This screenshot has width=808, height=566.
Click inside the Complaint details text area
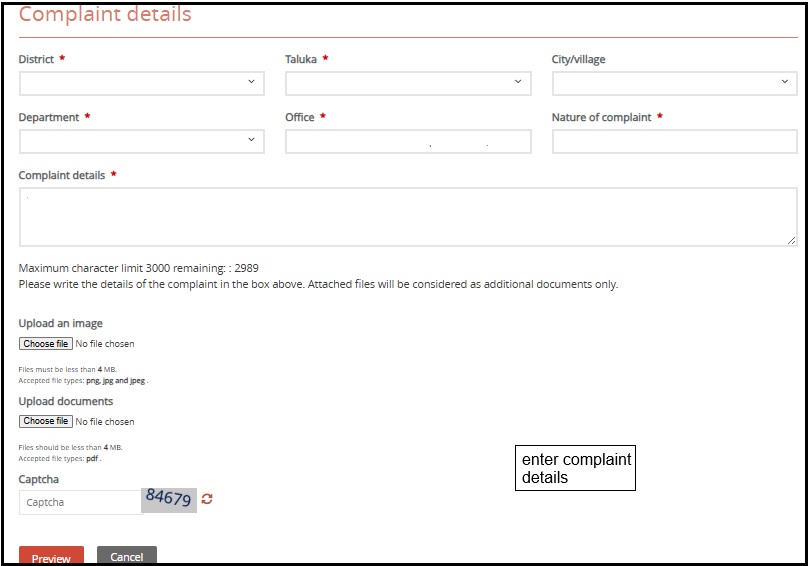407,217
